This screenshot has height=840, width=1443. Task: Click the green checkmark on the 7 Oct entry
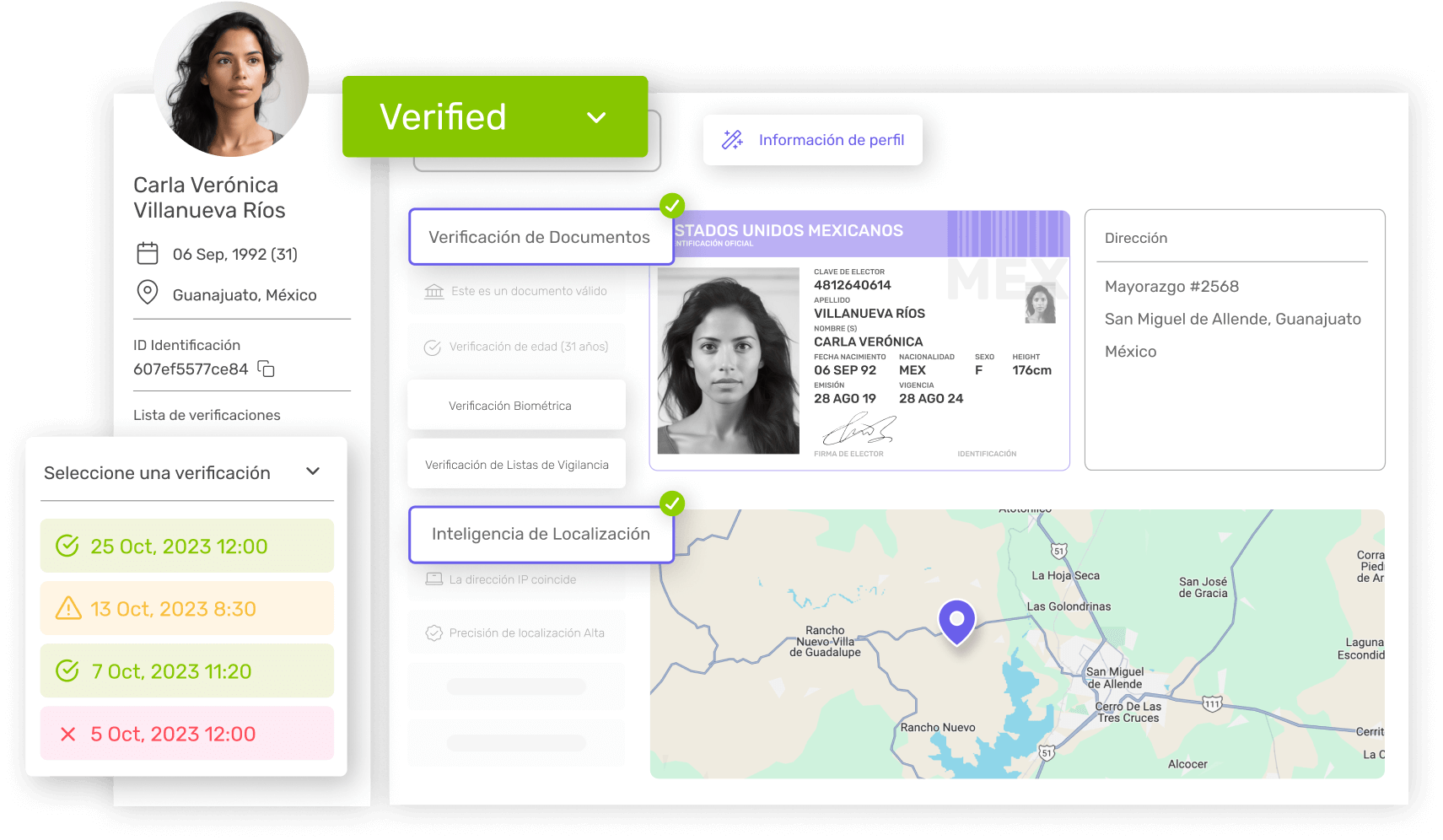tap(66, 670)
